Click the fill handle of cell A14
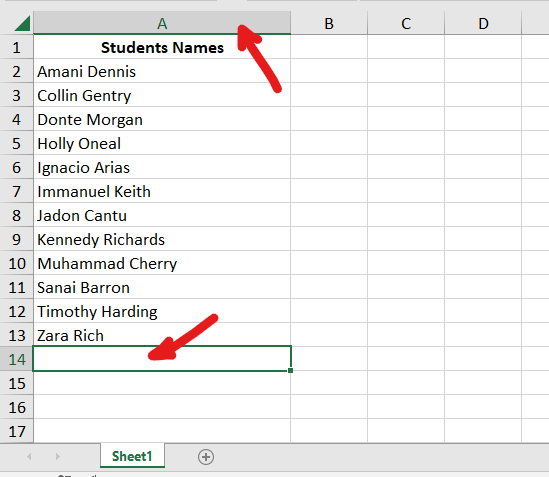This screenshot has width=549, height=477. click(x=291, y=371)
